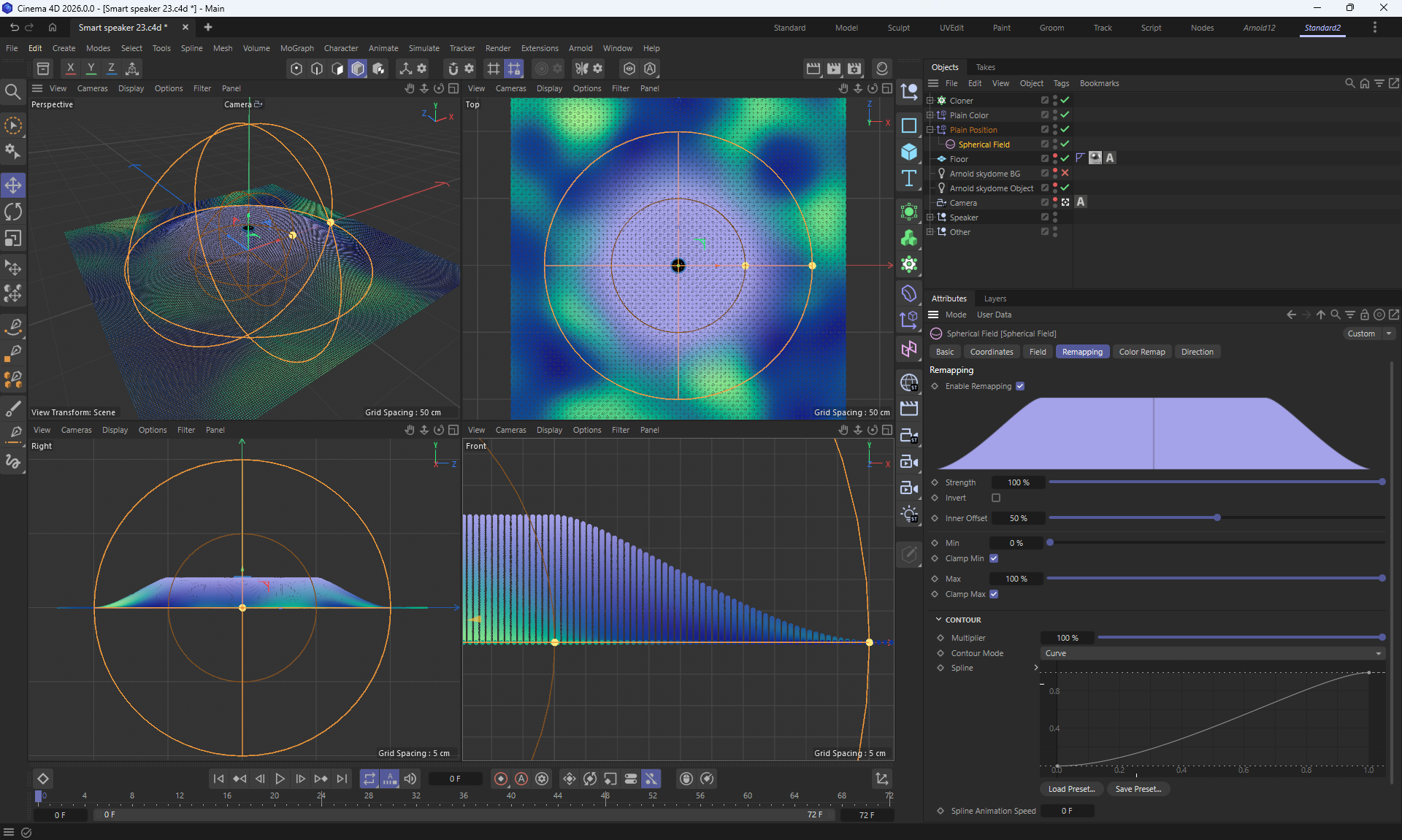Image resolution: width=1402 pixels, height=840 pixels.
Task: Click Undo arrow icon
Action: pyautogui.click(x=14, y=28)
